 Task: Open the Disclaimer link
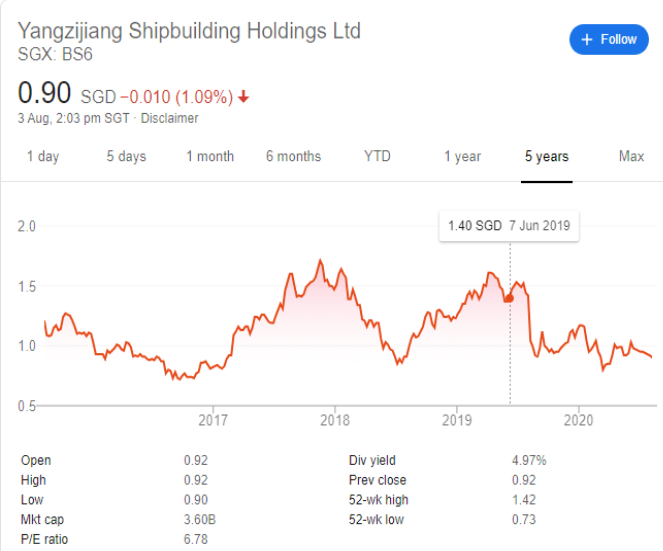(x=169, y=118)
